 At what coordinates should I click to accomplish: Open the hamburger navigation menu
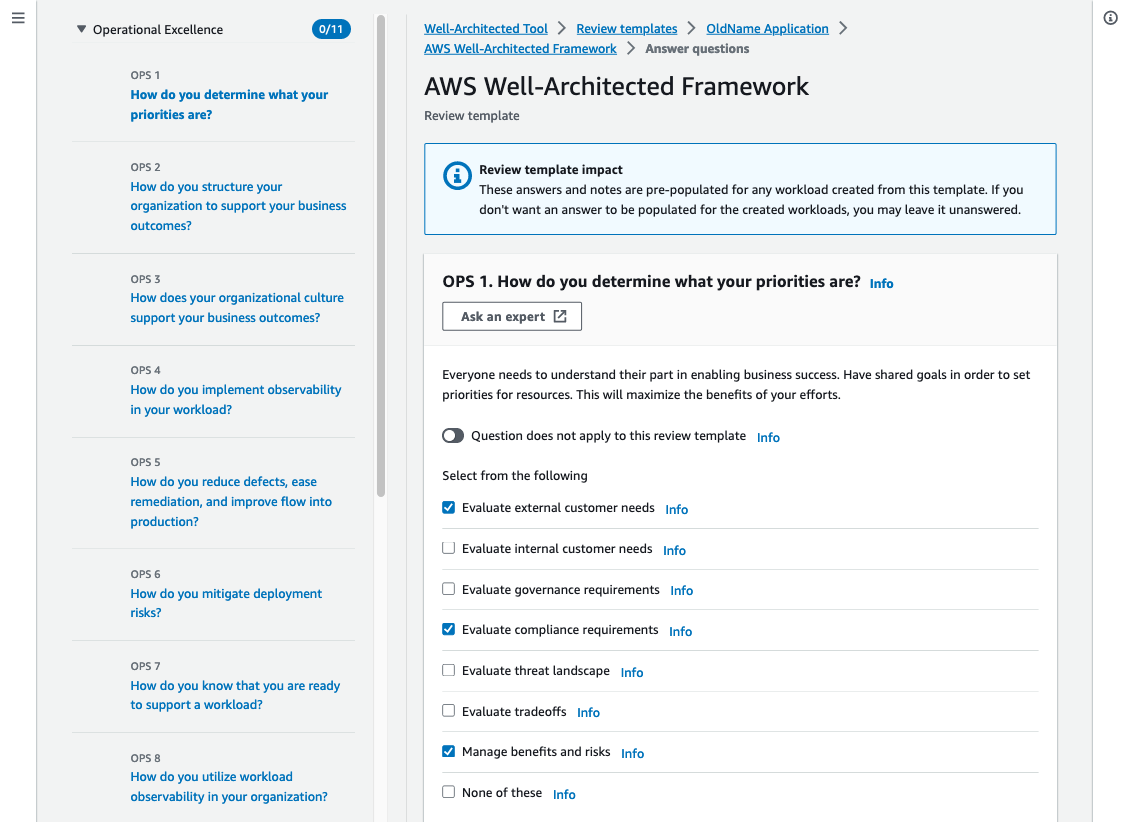point(18,17)
